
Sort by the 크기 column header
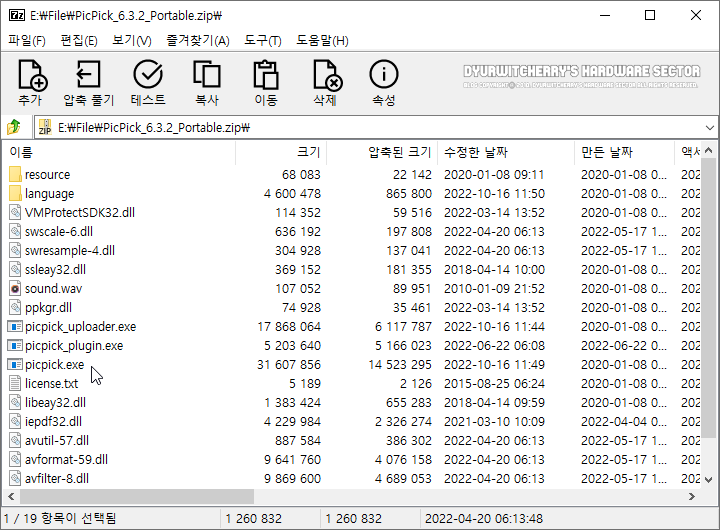coord(281,152)
